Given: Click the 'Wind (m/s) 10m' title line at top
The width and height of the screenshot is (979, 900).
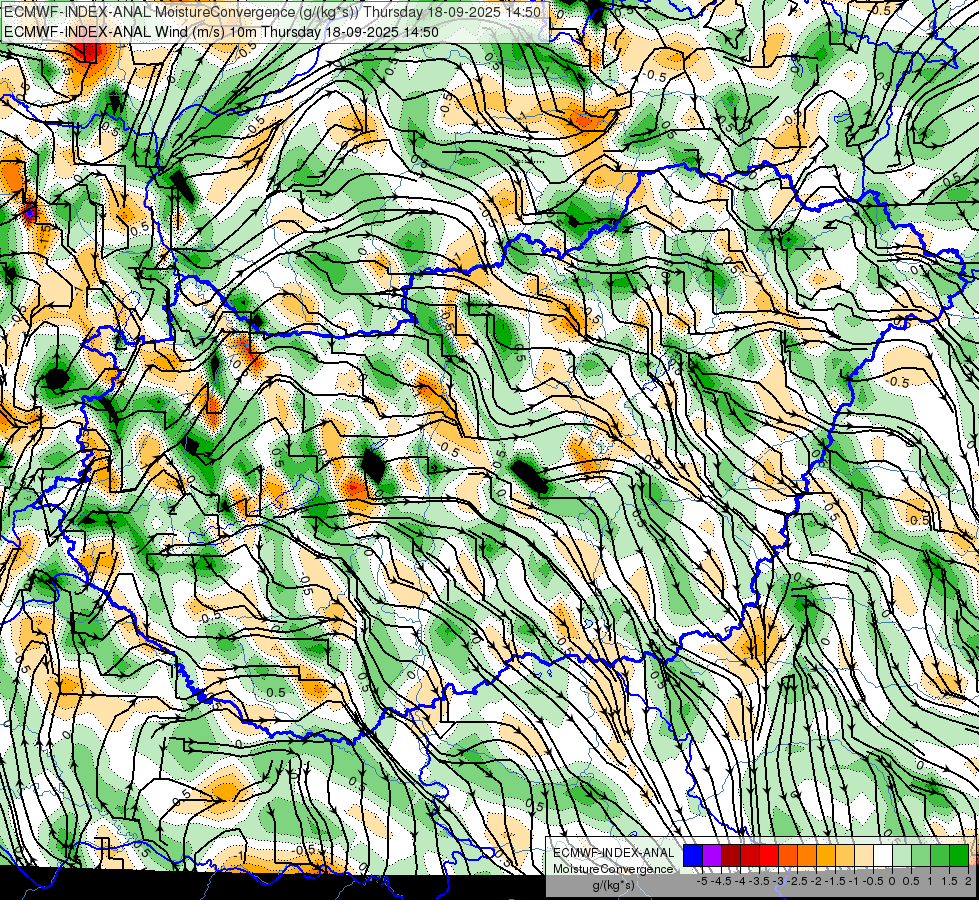Looking at the screenshot, I should (221, 32).
